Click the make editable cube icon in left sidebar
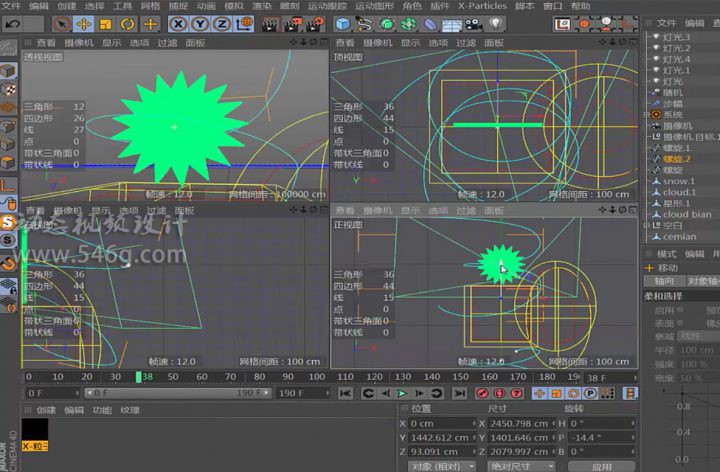720x472 pixels. tap(8, 71)
